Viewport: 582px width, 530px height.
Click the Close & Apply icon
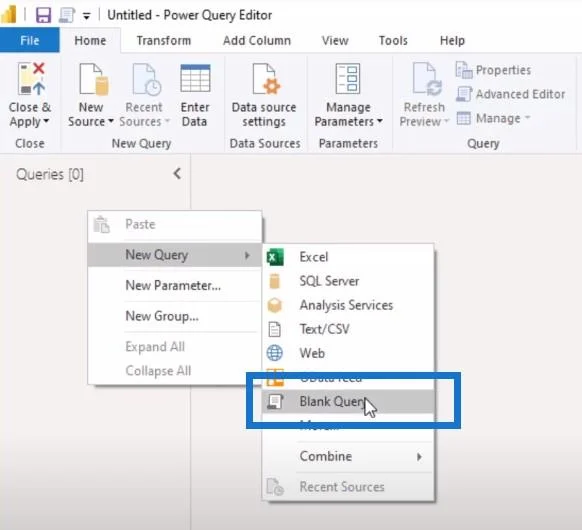(31, 79)
